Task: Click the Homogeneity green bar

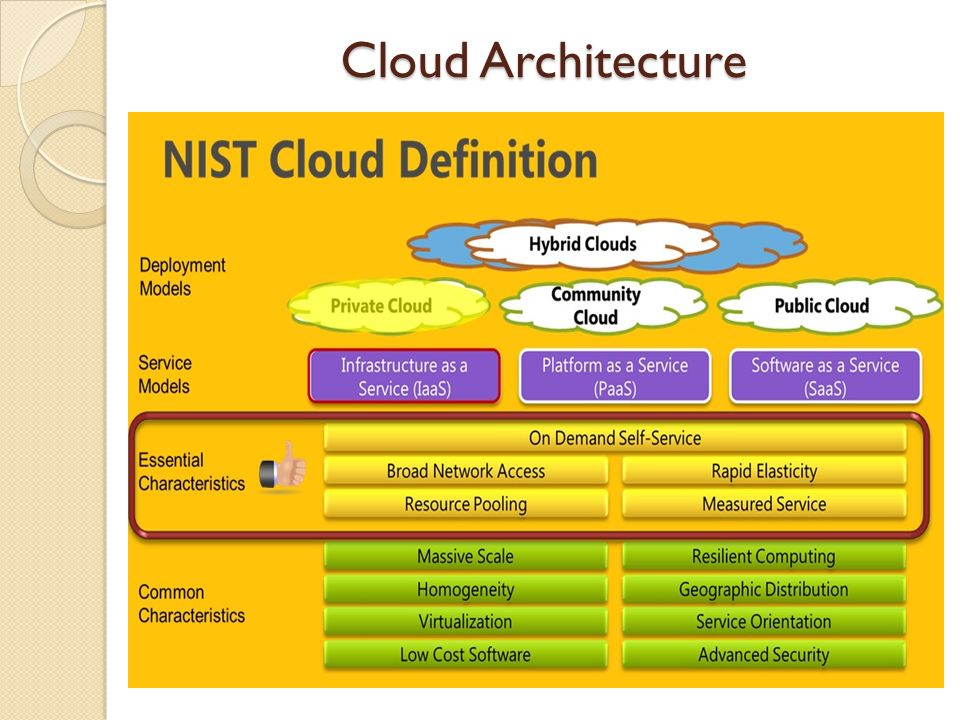Action: [466, 589]
